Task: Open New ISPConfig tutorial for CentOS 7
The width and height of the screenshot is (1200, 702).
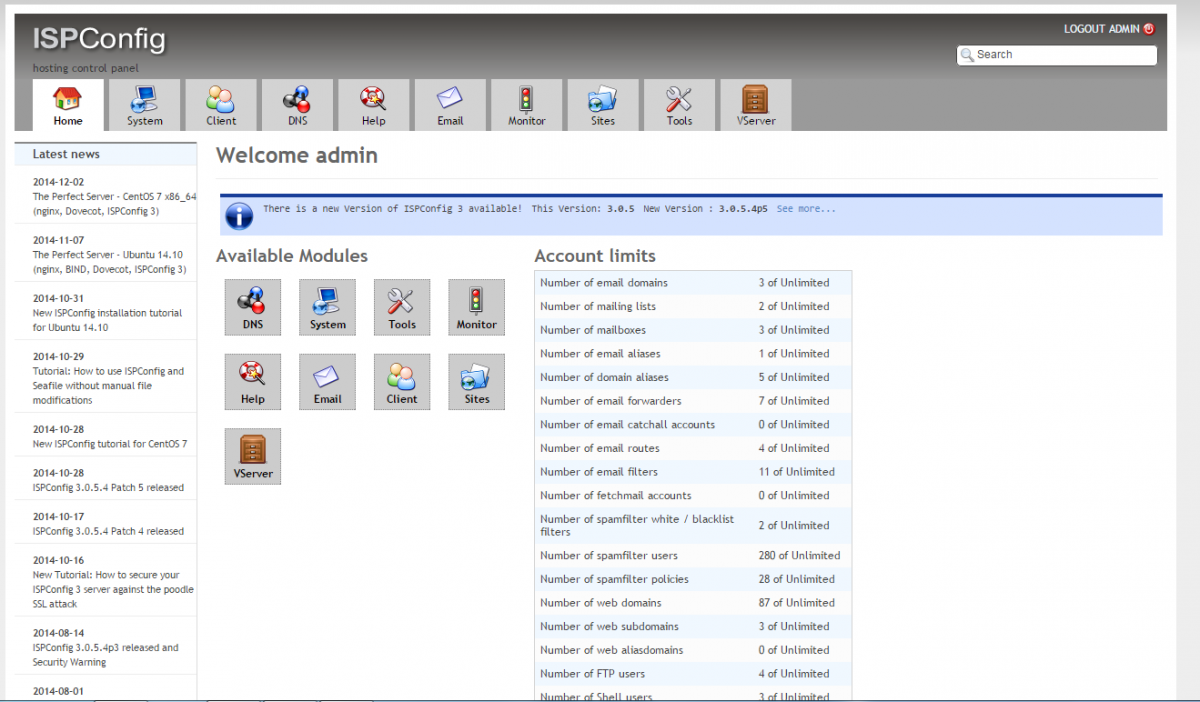Action: (x=110, y=444)
